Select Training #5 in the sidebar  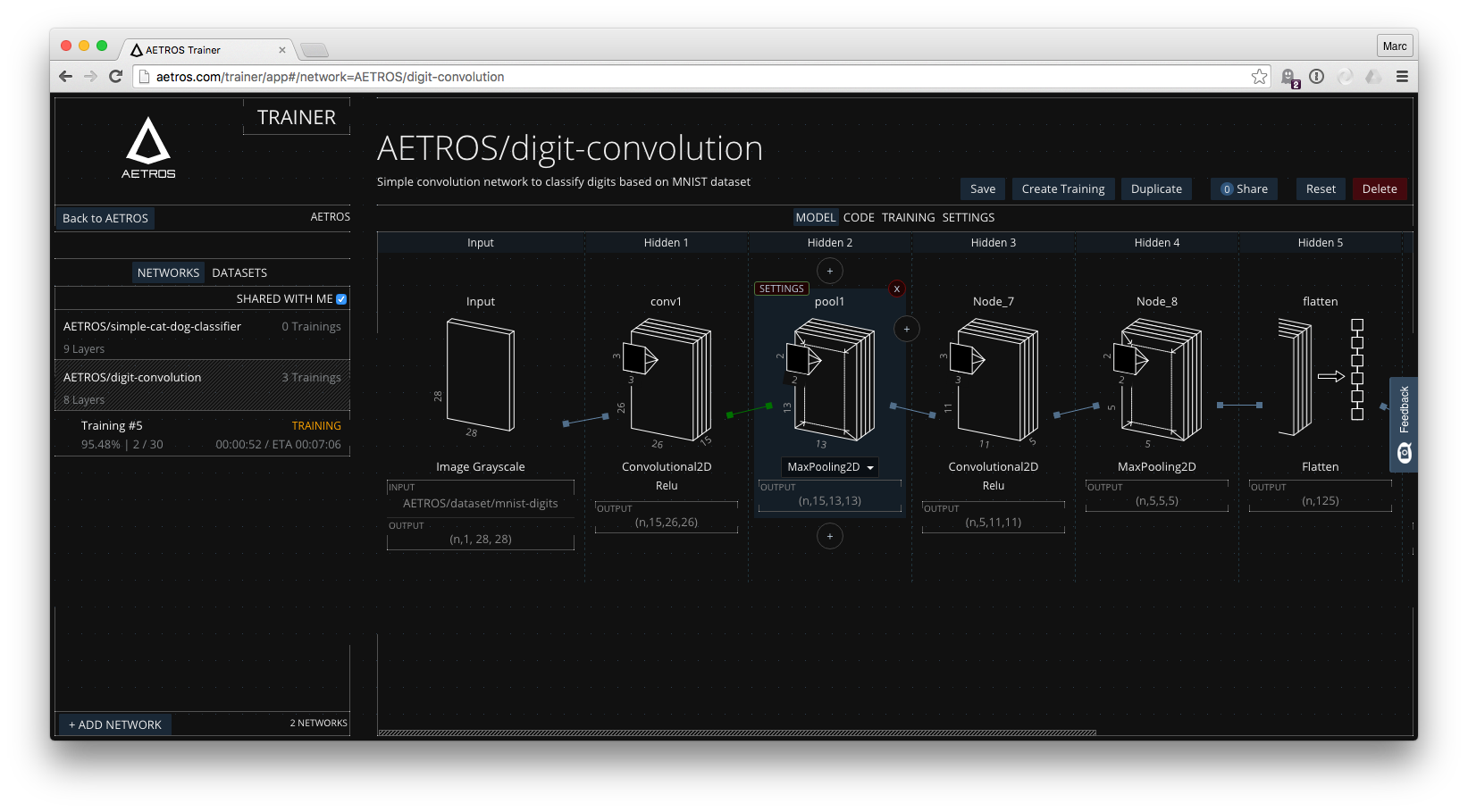coord(112,425)
